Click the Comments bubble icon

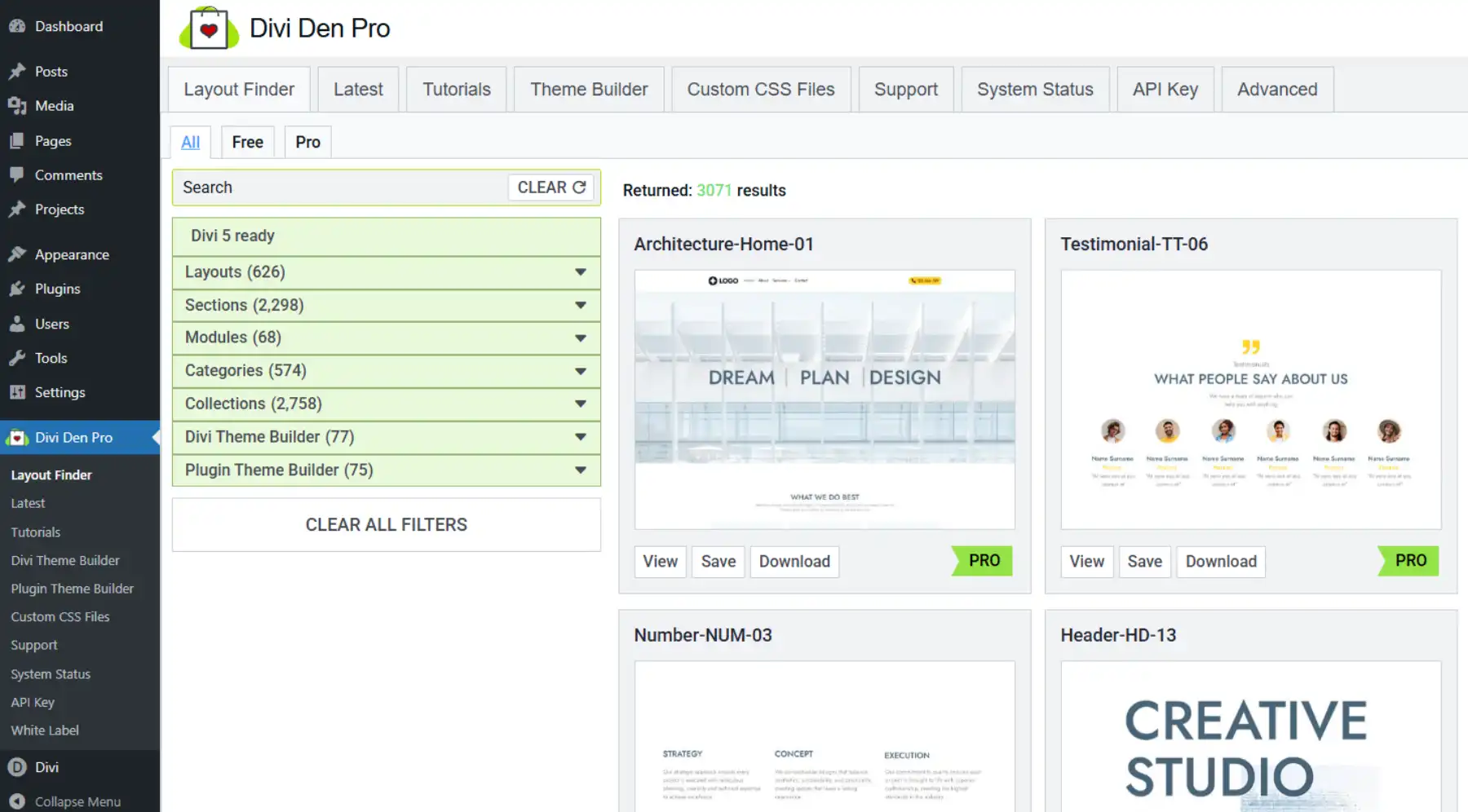pyautogui.click(x=18, y=174)
